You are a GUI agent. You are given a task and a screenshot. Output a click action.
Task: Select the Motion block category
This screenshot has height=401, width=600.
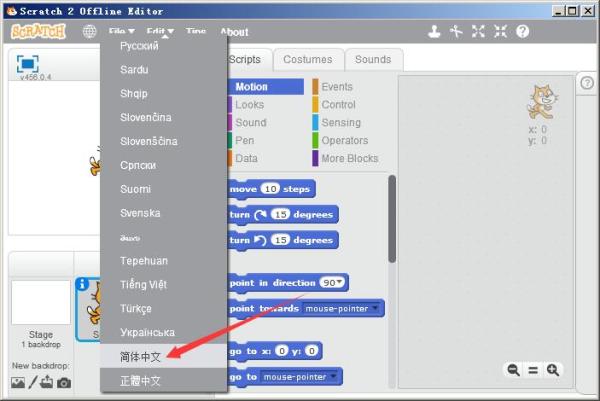click(x=266, y=87)
